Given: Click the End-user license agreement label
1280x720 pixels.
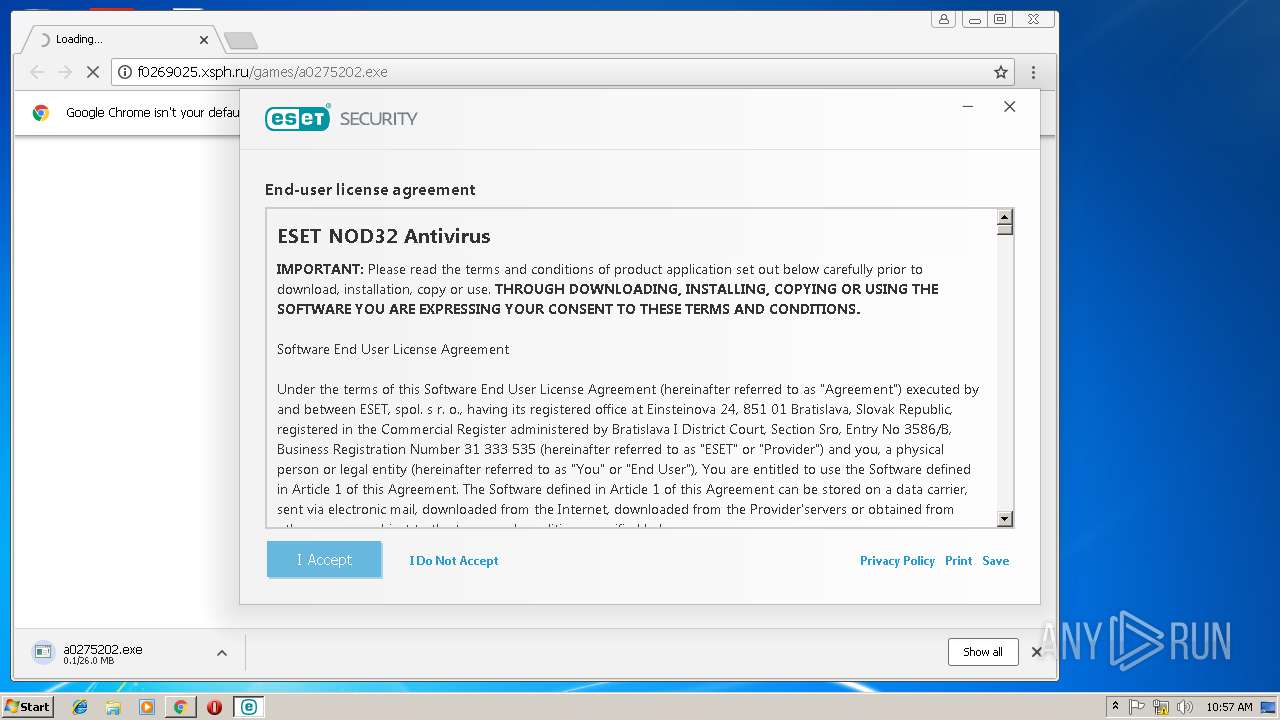Looking at the screenshot, I should click(370, 190).
